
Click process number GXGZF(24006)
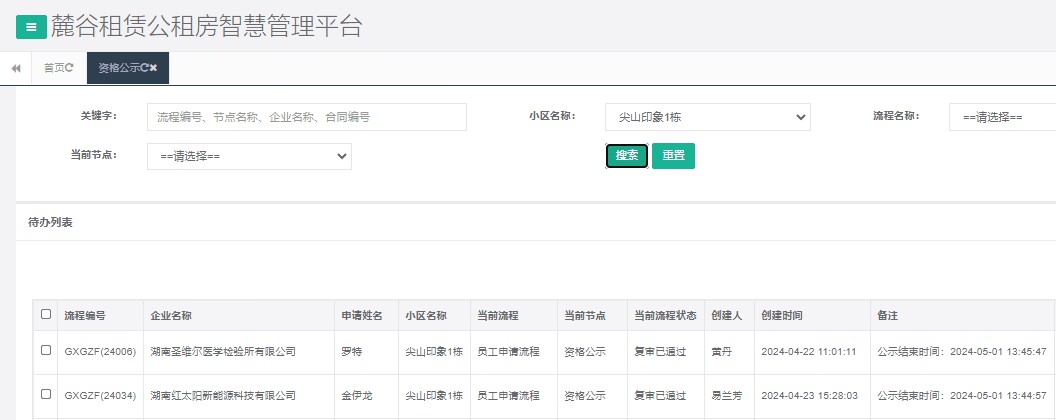click(x=100, y=351)
